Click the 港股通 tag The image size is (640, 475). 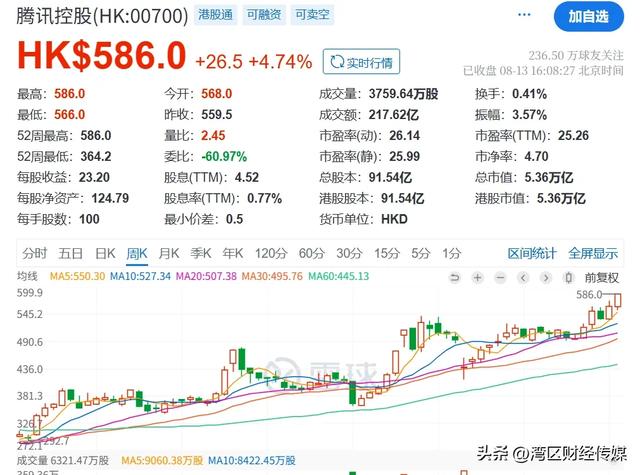pos(216,15)
